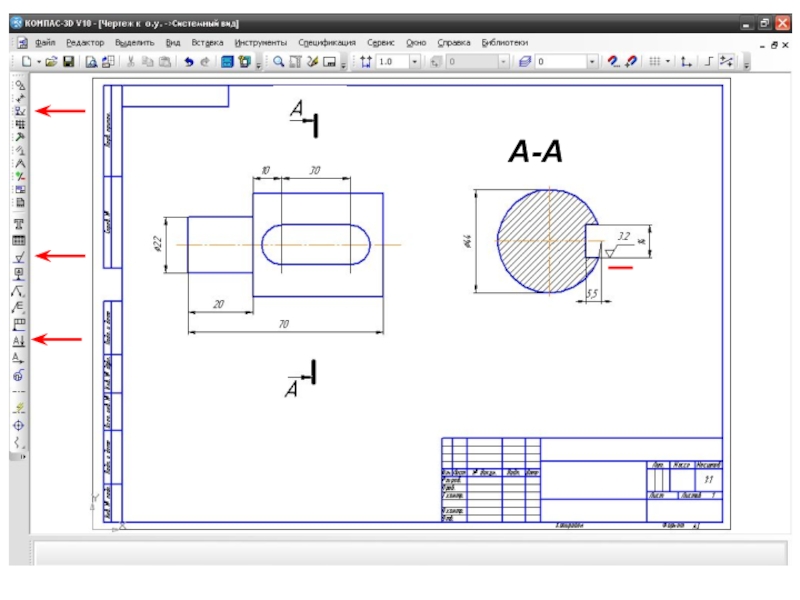
Task: Open the Инструменты menu
Action: click(x=260, y=43)
